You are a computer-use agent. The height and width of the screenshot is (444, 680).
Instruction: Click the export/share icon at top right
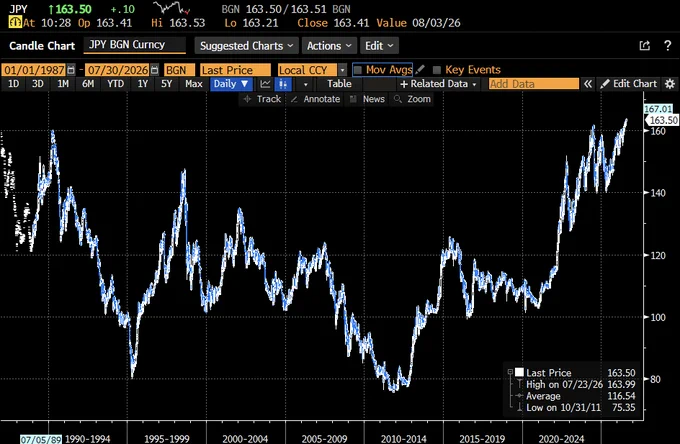645,46
